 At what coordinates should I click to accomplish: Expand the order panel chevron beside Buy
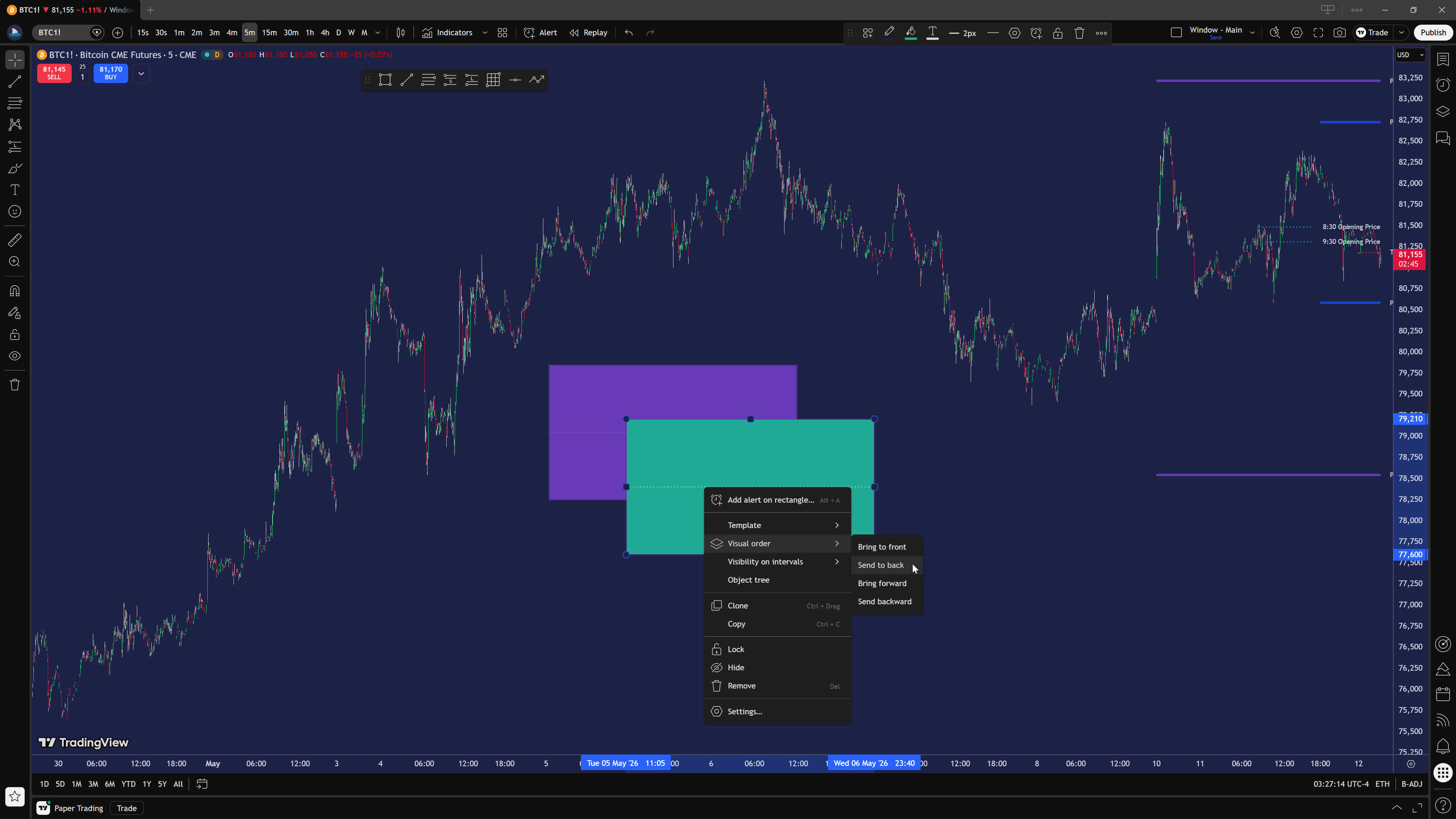[141, 74]
